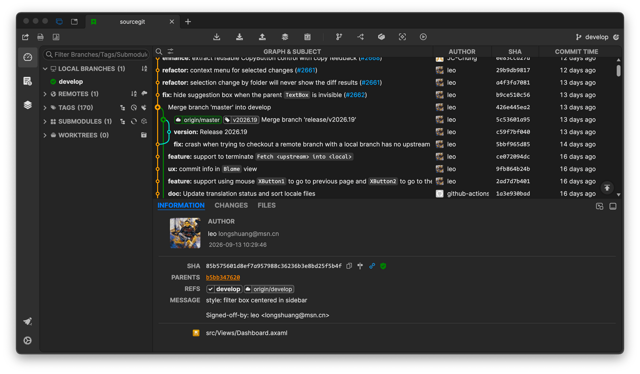The height and width of the screenshot is (374, 640).
Task: Jump to top using arrow button in history
Action: click(607, 188)
